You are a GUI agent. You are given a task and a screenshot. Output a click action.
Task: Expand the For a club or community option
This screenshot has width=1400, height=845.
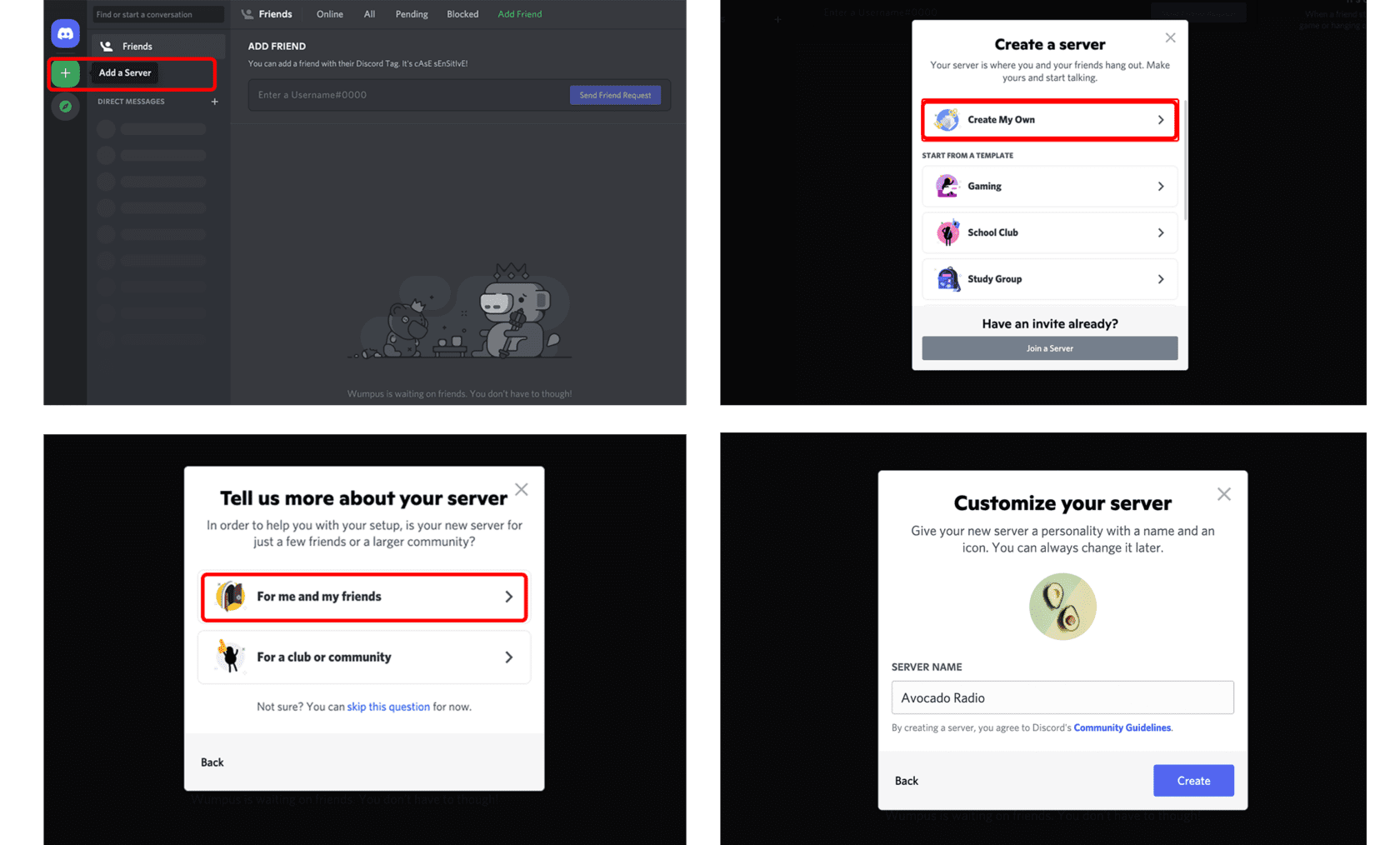(x=508, y=657)
